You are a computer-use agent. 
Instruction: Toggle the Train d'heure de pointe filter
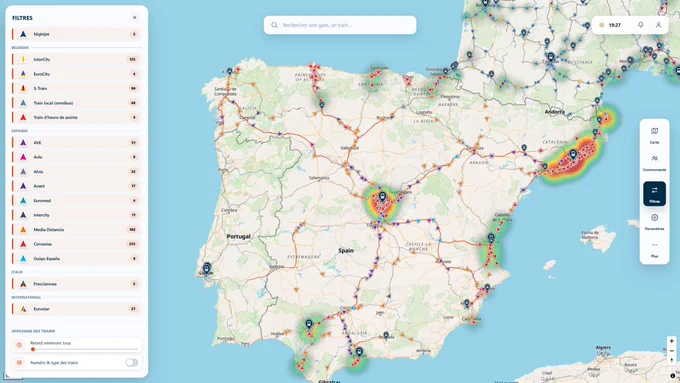(76, 118)
